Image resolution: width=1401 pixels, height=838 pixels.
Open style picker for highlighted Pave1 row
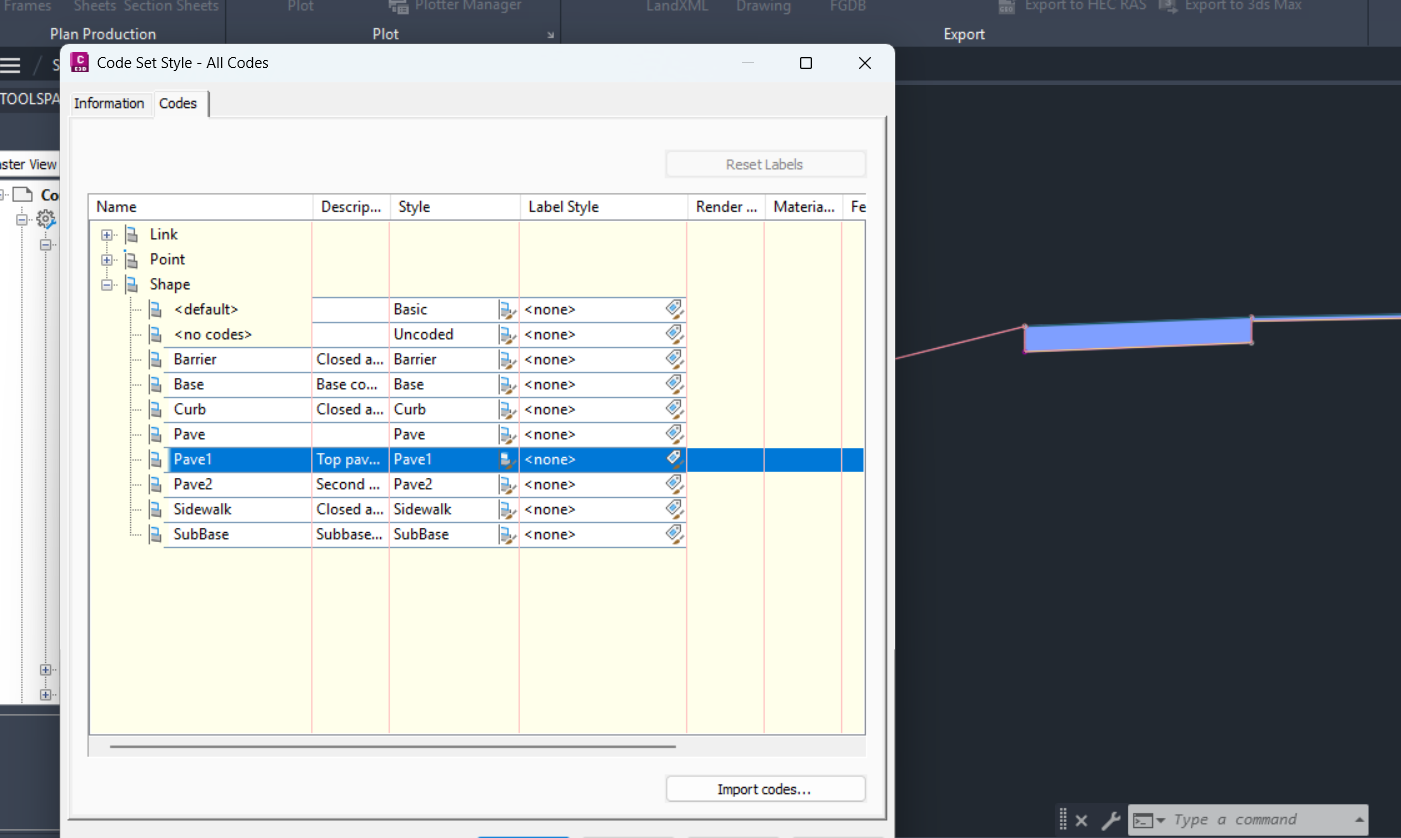click(x=507, y=459)
